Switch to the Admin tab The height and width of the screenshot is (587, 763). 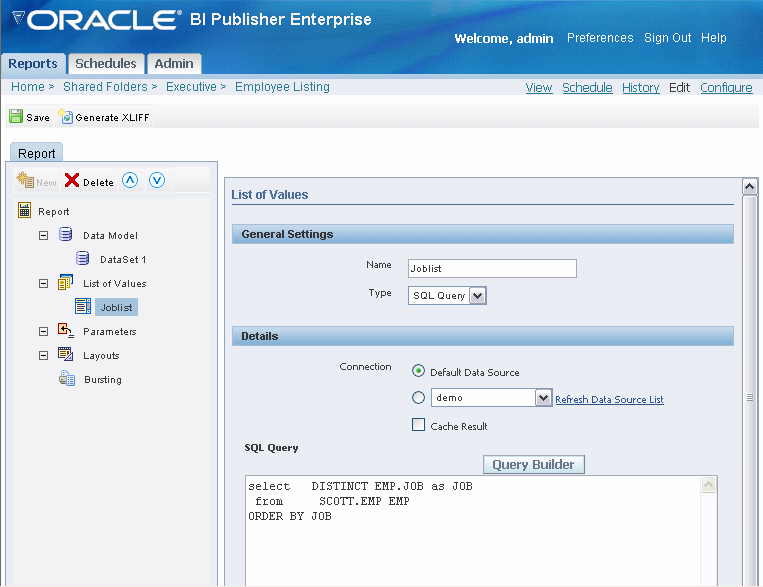174,63
